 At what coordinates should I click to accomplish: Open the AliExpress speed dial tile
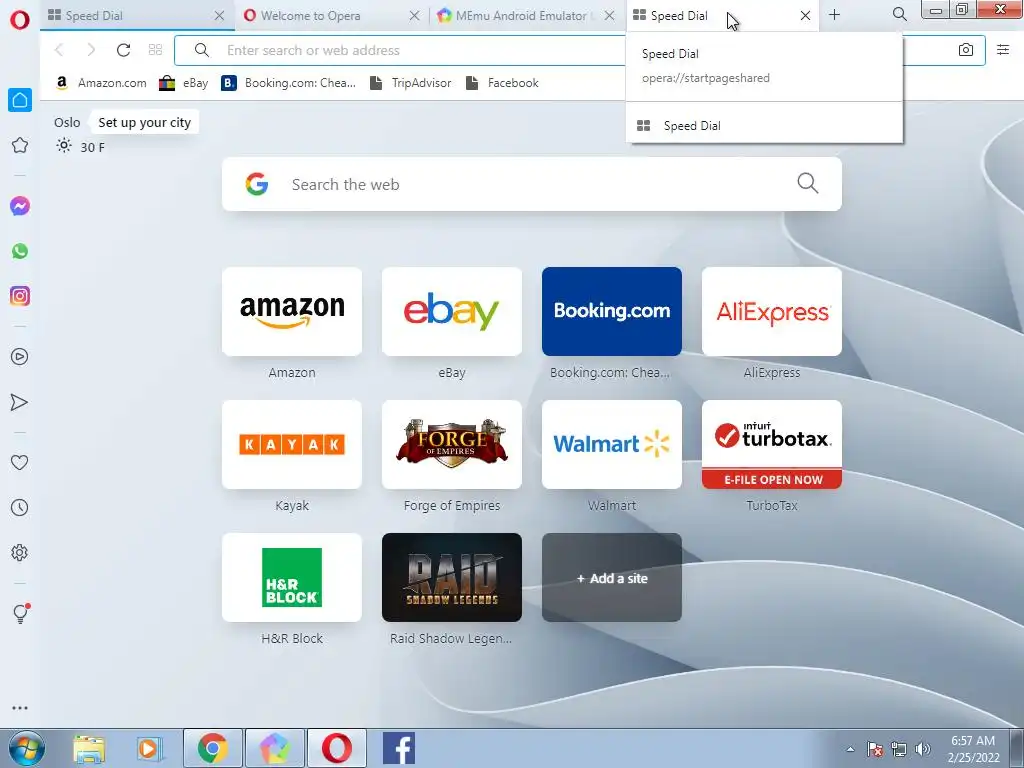[x=772, y=312]
